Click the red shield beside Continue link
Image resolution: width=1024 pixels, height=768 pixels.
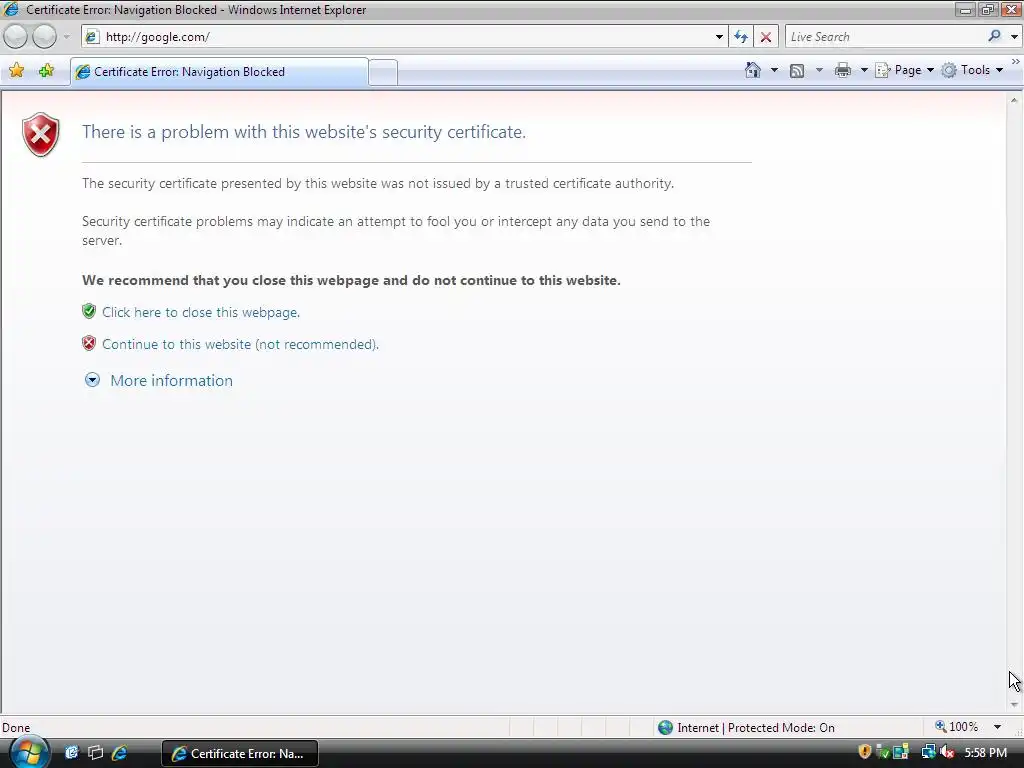click(x=89, y=343)
